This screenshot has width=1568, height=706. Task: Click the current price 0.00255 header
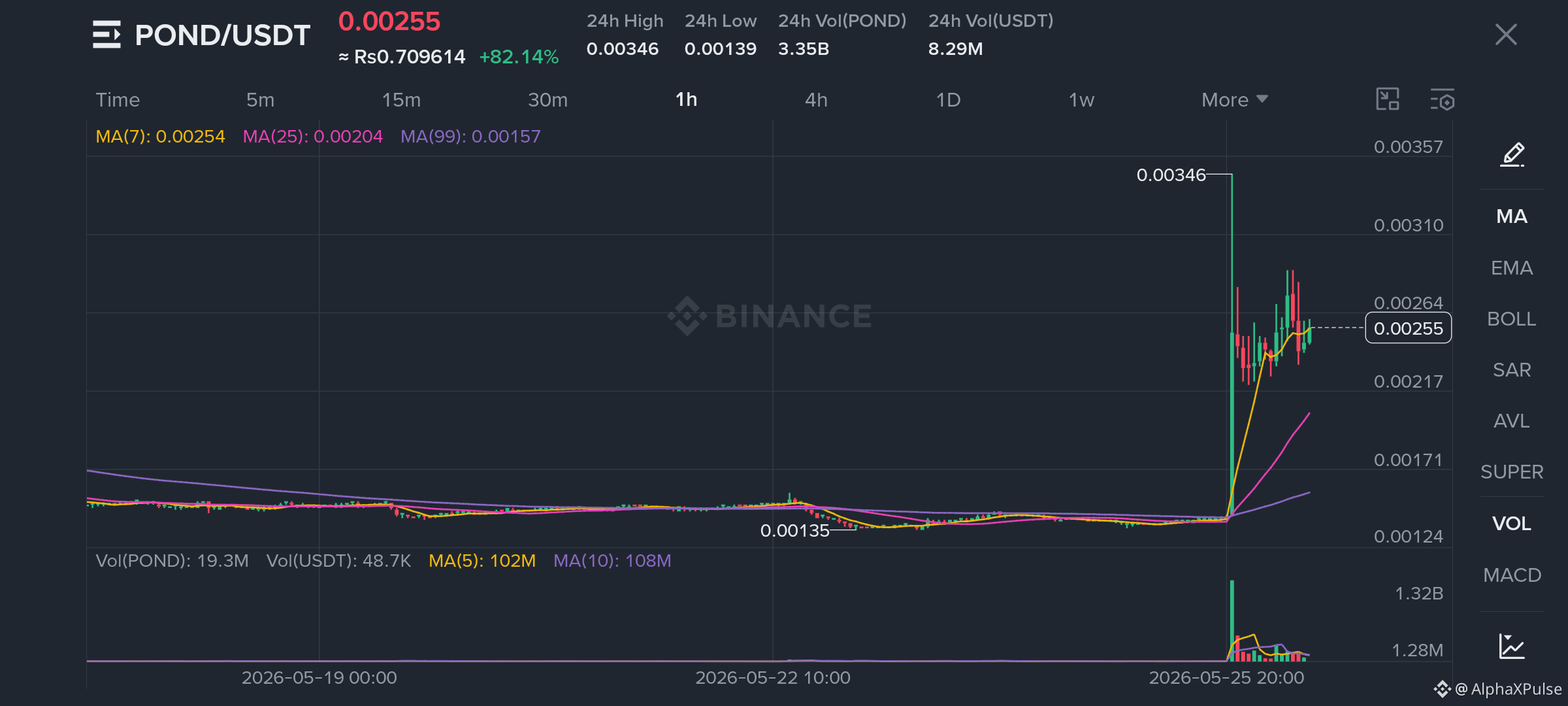(x=389, y=22)
